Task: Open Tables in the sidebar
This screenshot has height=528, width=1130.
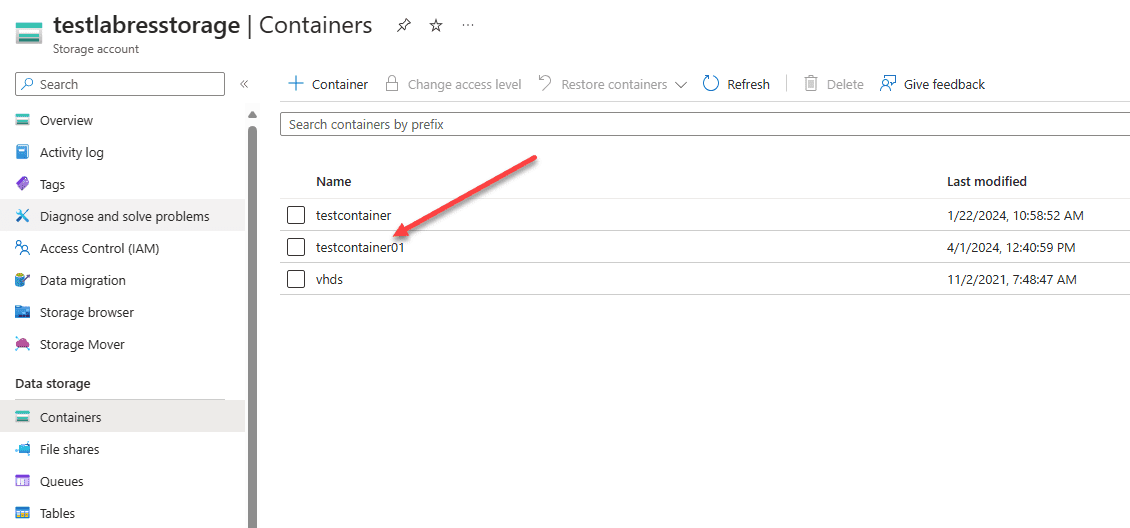Action: [x=58, y=514]
